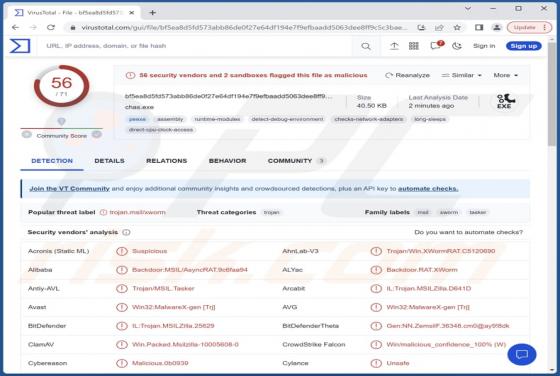Viewport: 560px width, 376px height.
Task: Expand the More dropdown
Action: coord(505,75)
